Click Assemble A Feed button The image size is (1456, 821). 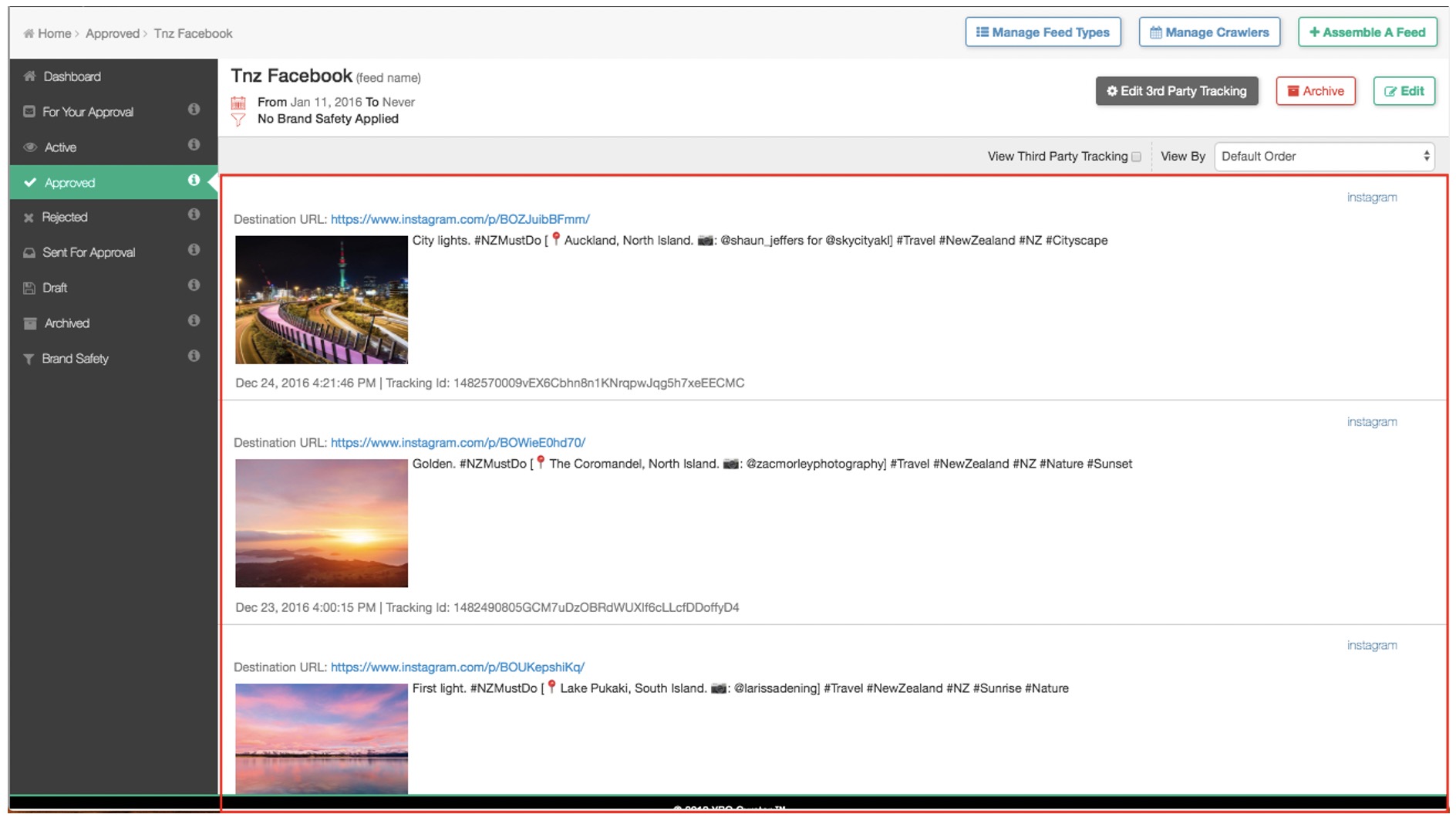click(x=1367, y=32)
